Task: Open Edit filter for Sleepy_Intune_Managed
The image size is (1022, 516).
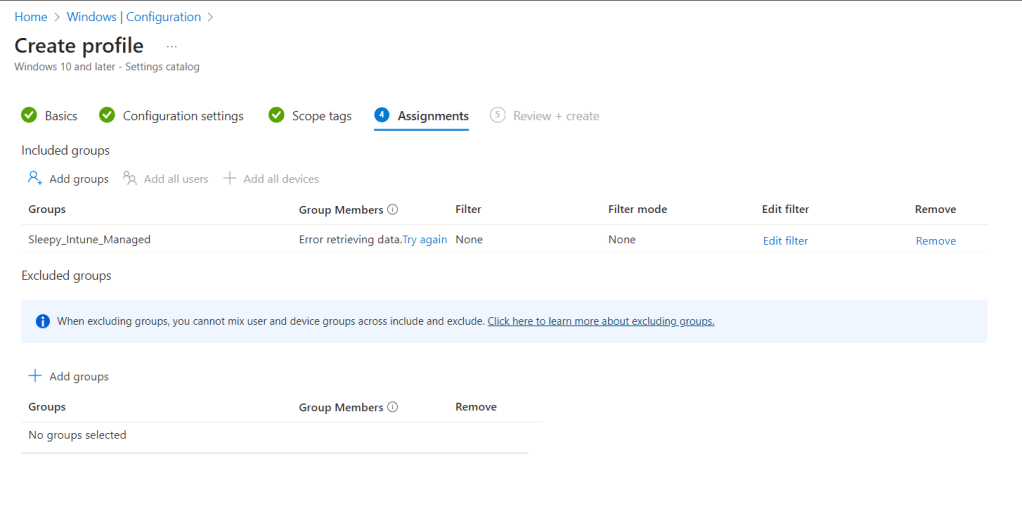Action: [x=785, y=241]
